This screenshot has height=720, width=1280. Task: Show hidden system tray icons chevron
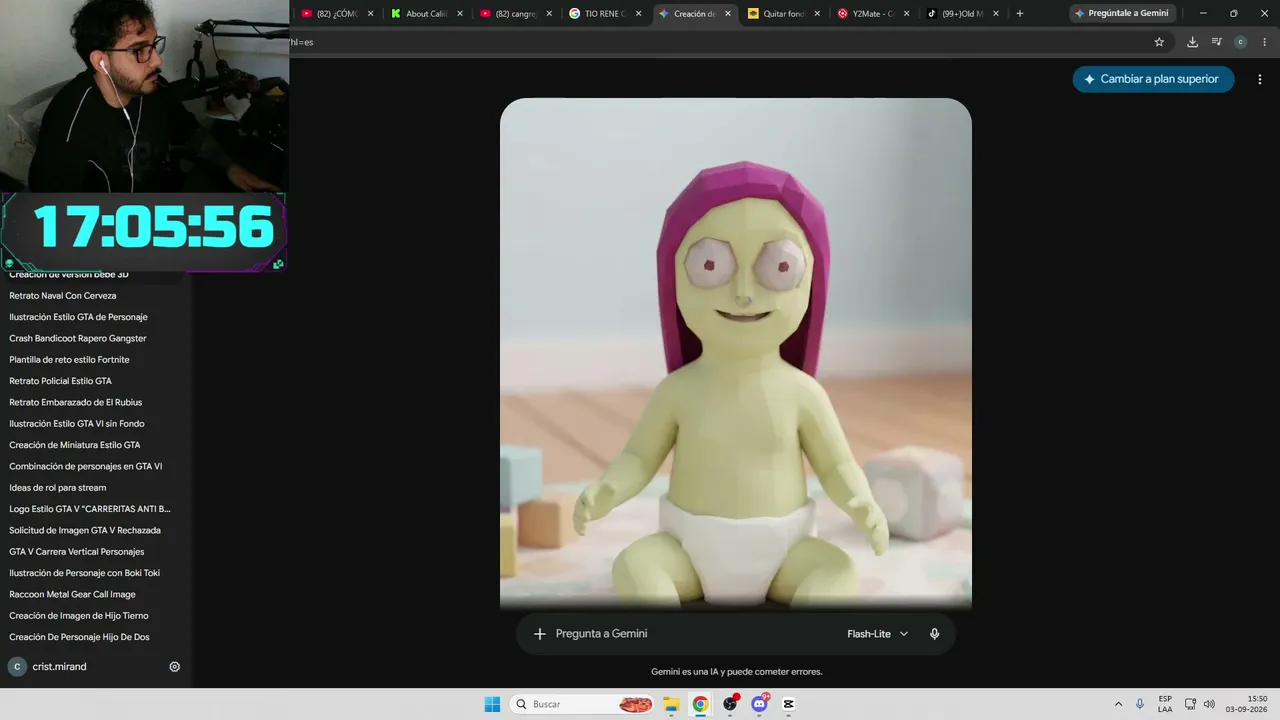1118,704
